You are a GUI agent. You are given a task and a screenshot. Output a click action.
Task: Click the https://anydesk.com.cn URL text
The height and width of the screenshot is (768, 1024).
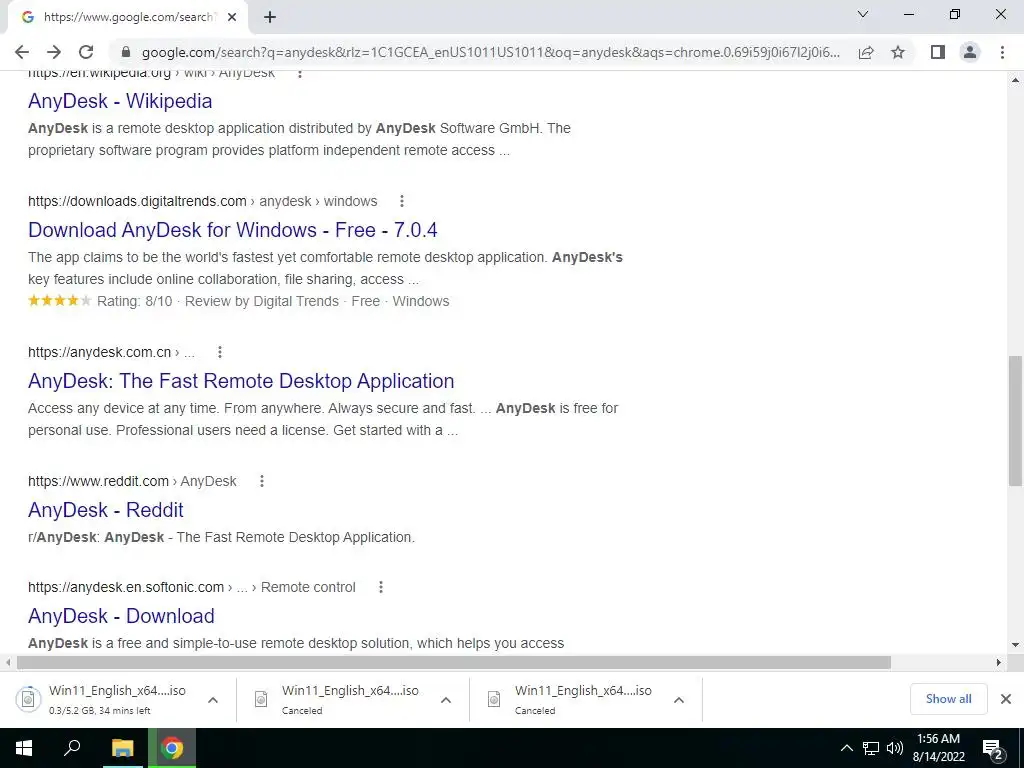pos(99,352)
